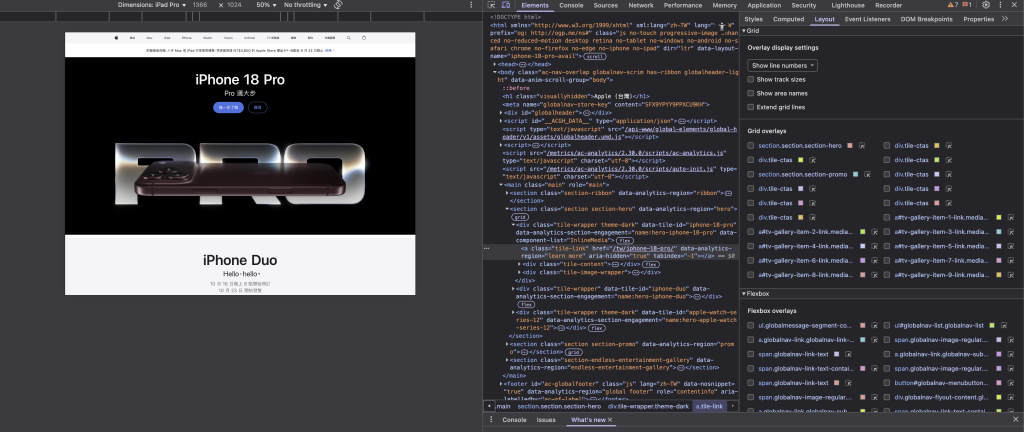
Task: Activate the inspect element picker icon
Action: 492,5
